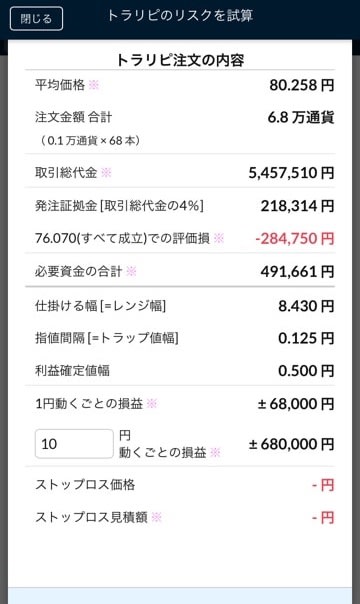Open the ストップロス見積額 info asterisk icon

click(157, 517)
